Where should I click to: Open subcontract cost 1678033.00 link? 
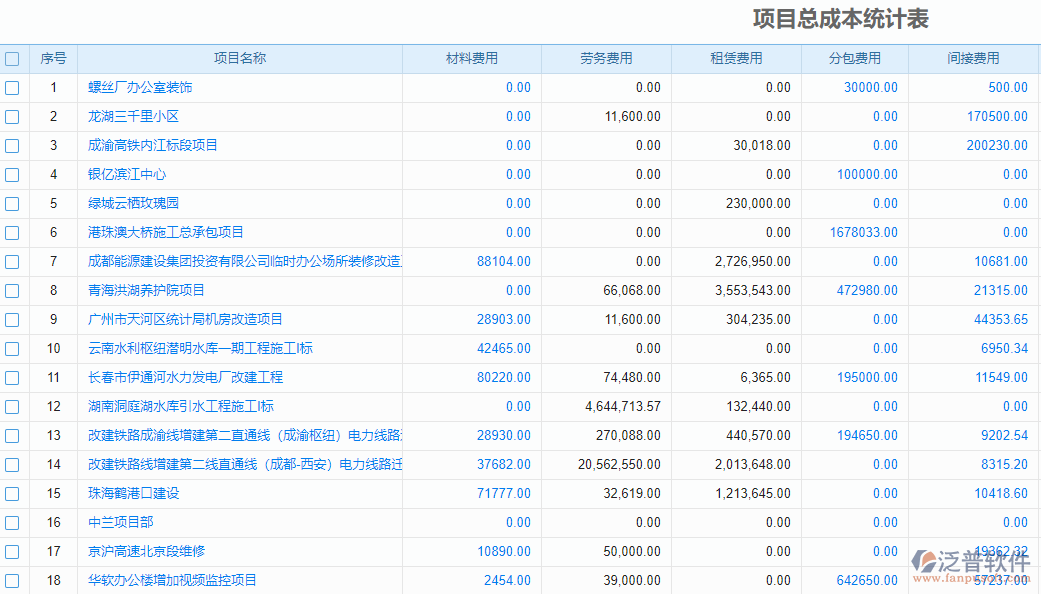863,233
